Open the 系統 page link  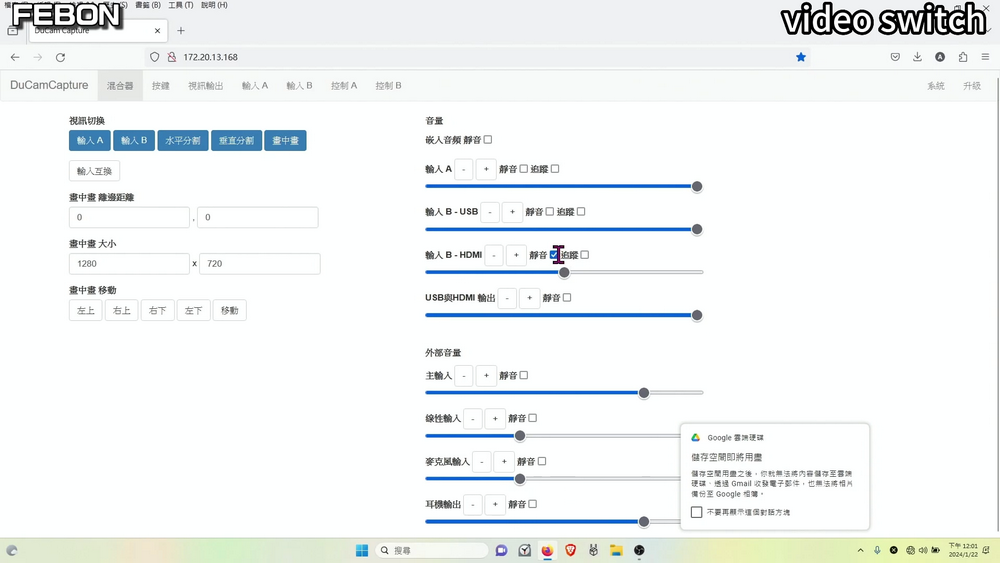pos(936,85)
